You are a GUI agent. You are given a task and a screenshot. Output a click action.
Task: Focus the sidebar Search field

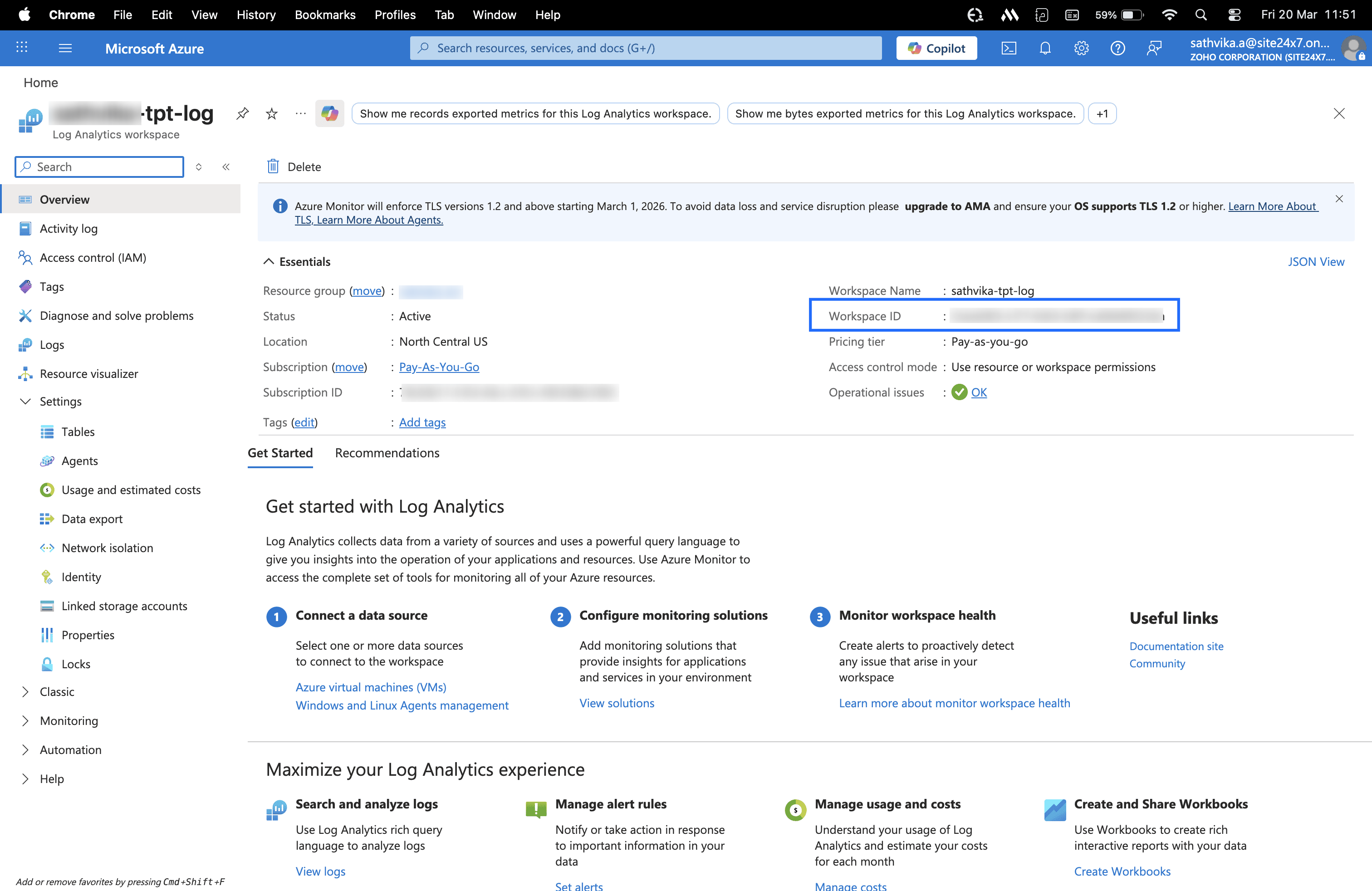(99, 166)
